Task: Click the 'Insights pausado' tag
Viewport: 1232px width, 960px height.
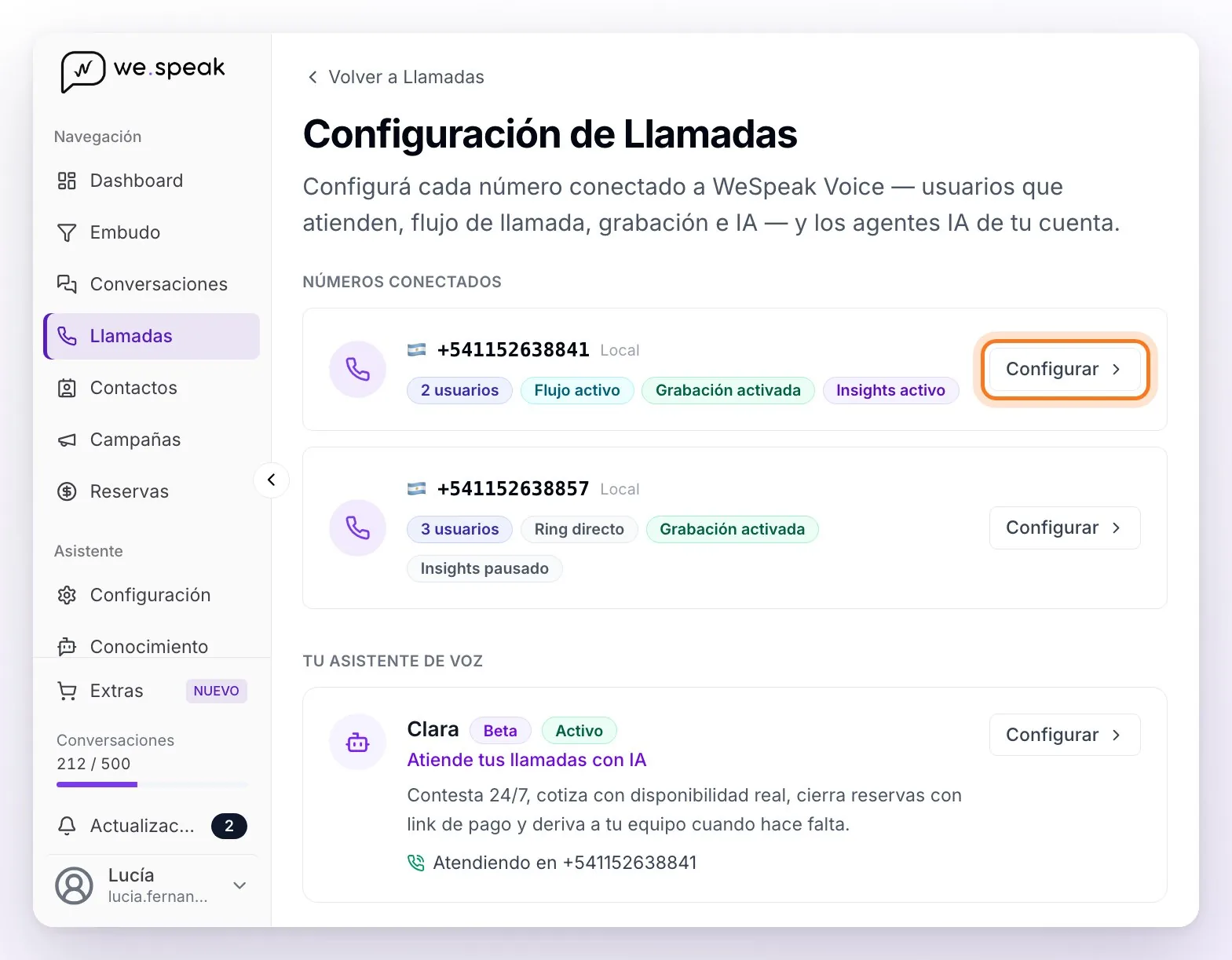Action: (x=484, y=568)
